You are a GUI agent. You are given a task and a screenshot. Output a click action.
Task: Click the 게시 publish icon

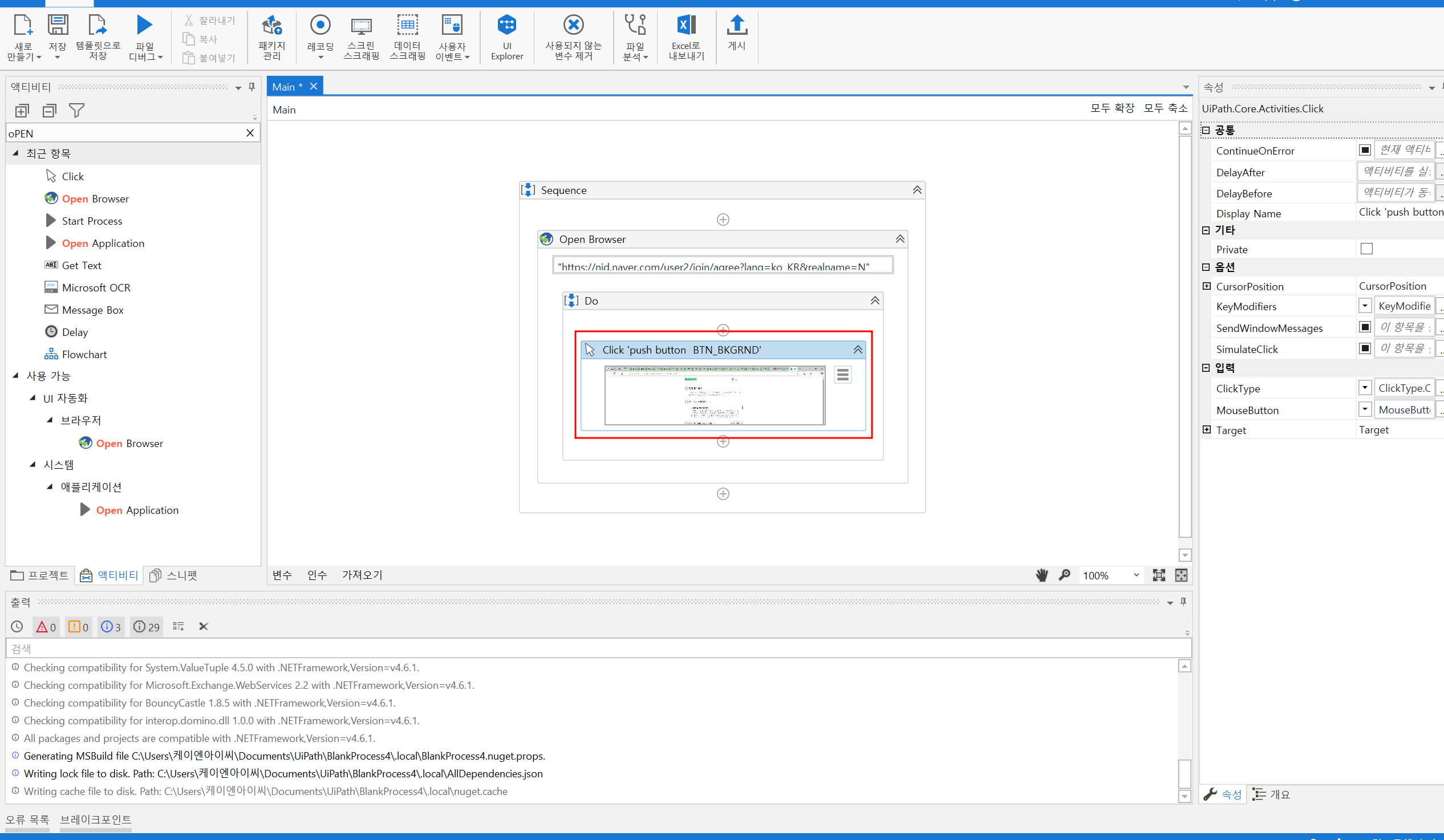click(736, 32)
